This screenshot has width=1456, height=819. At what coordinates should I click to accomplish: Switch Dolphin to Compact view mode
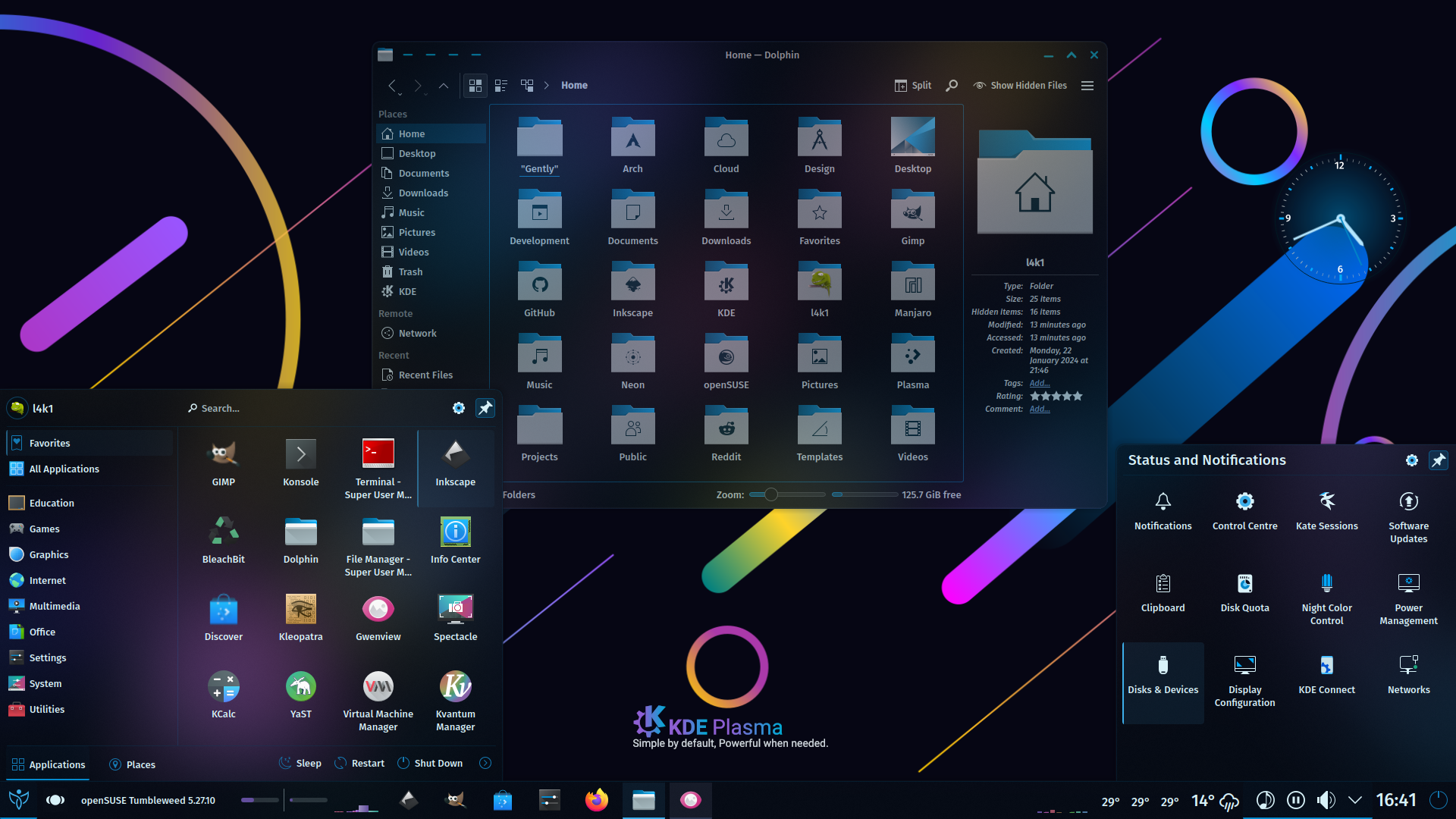(501, 86)
